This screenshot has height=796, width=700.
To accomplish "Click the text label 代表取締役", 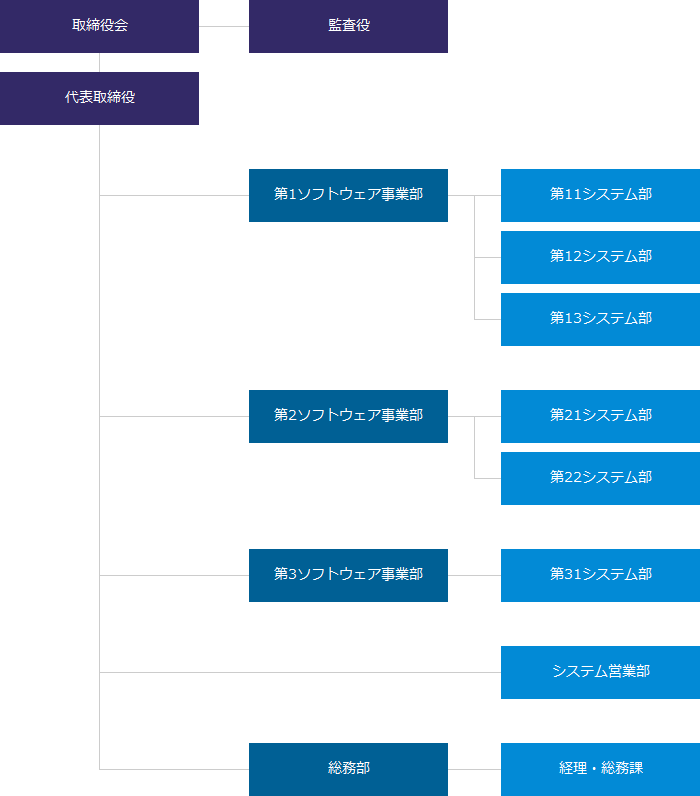I will [99, 97].
